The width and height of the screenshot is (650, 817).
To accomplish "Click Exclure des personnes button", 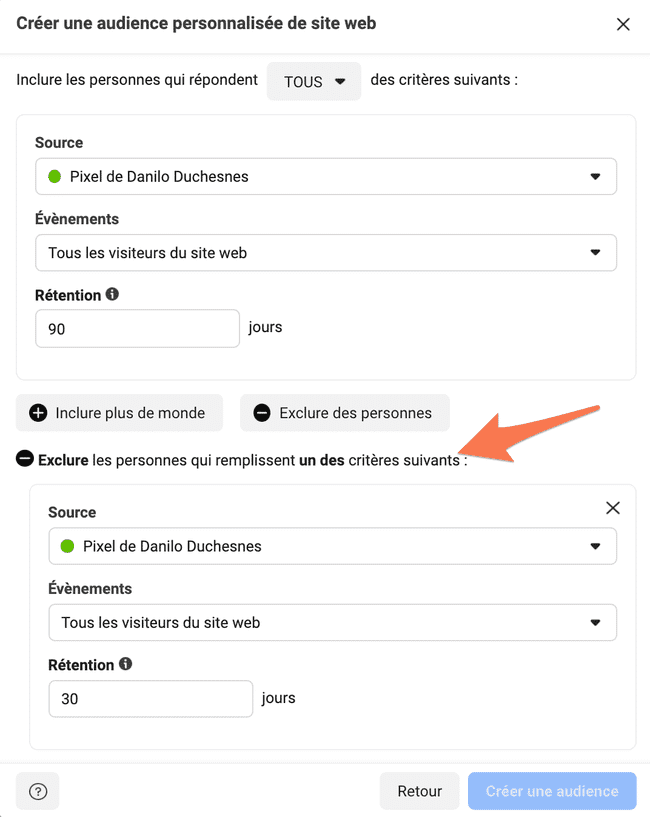I will tap(345, 413).
